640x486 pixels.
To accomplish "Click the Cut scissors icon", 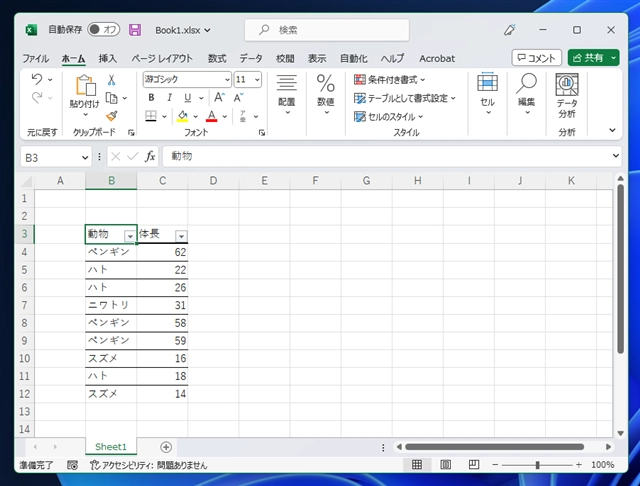I will pyautogui.click(x=111, y=80).
